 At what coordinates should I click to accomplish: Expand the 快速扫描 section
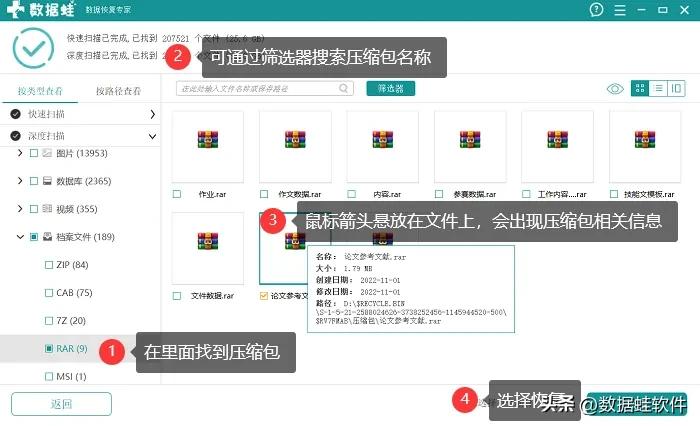[152, 114]
